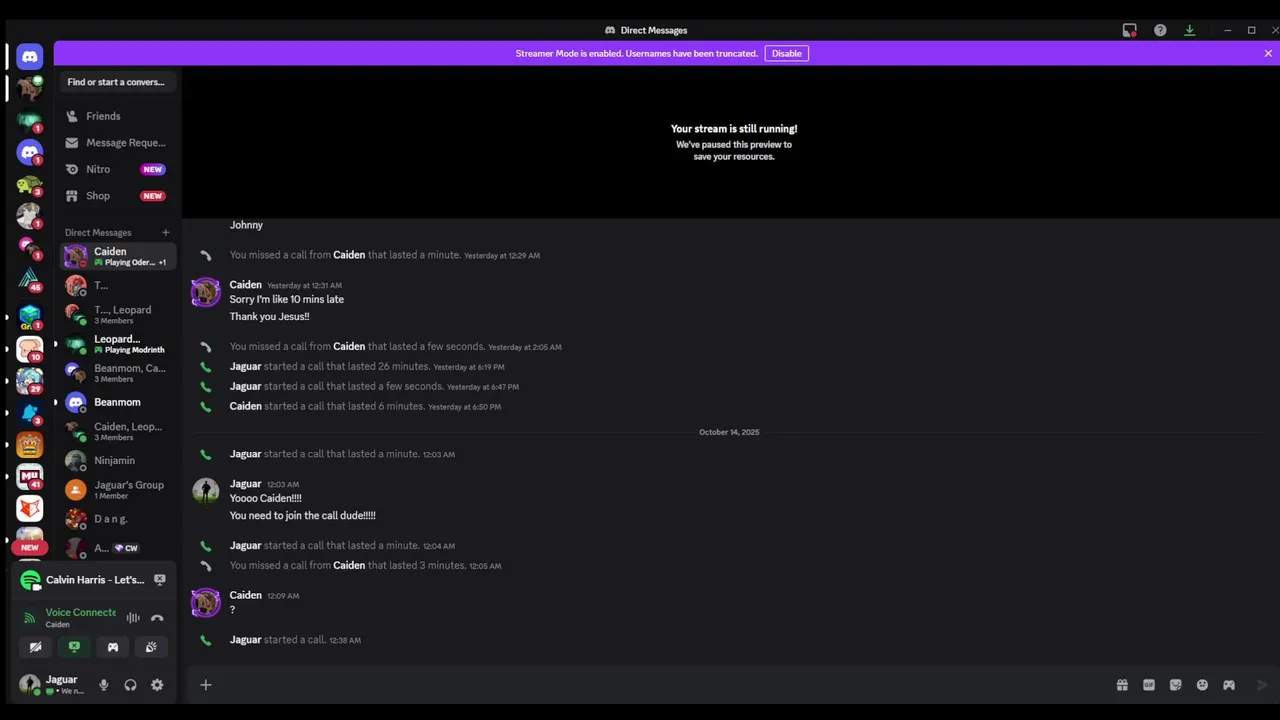Open Friends tab
1280x720 pixels.
coord(118,116)
